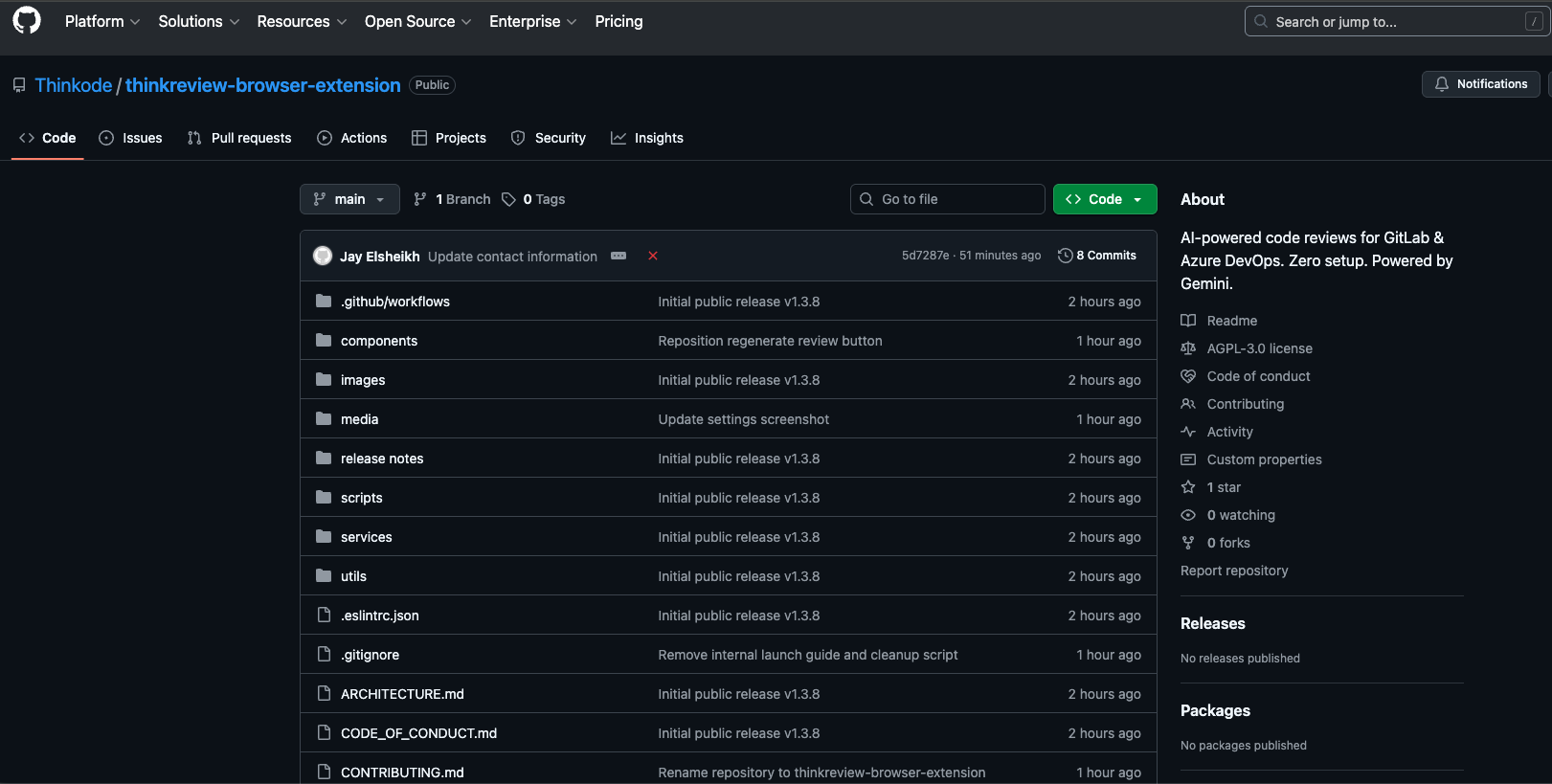Open the release notes folder
1552x784 pixels.
tap(382, 459)
